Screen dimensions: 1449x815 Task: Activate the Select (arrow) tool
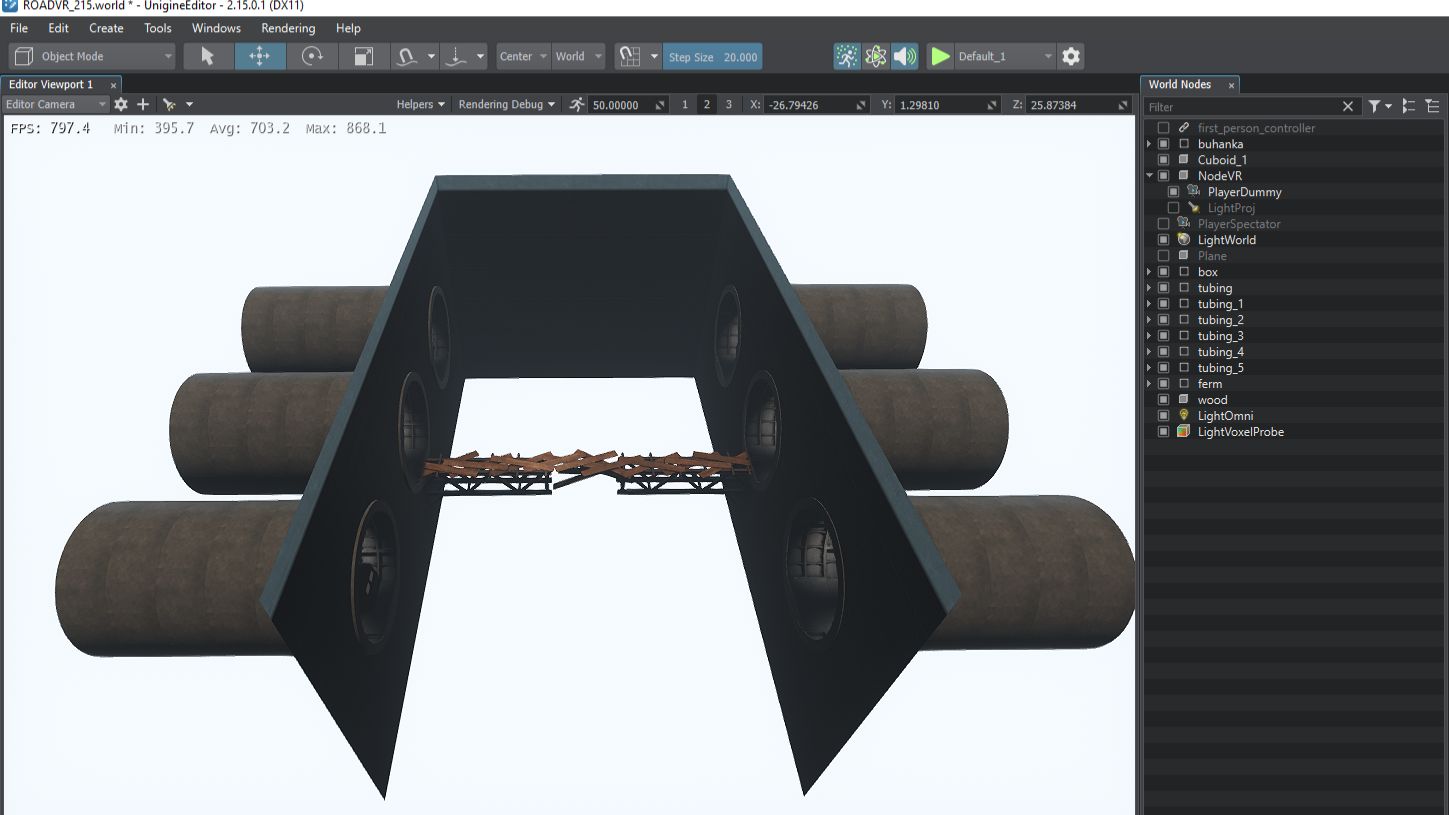208,56
